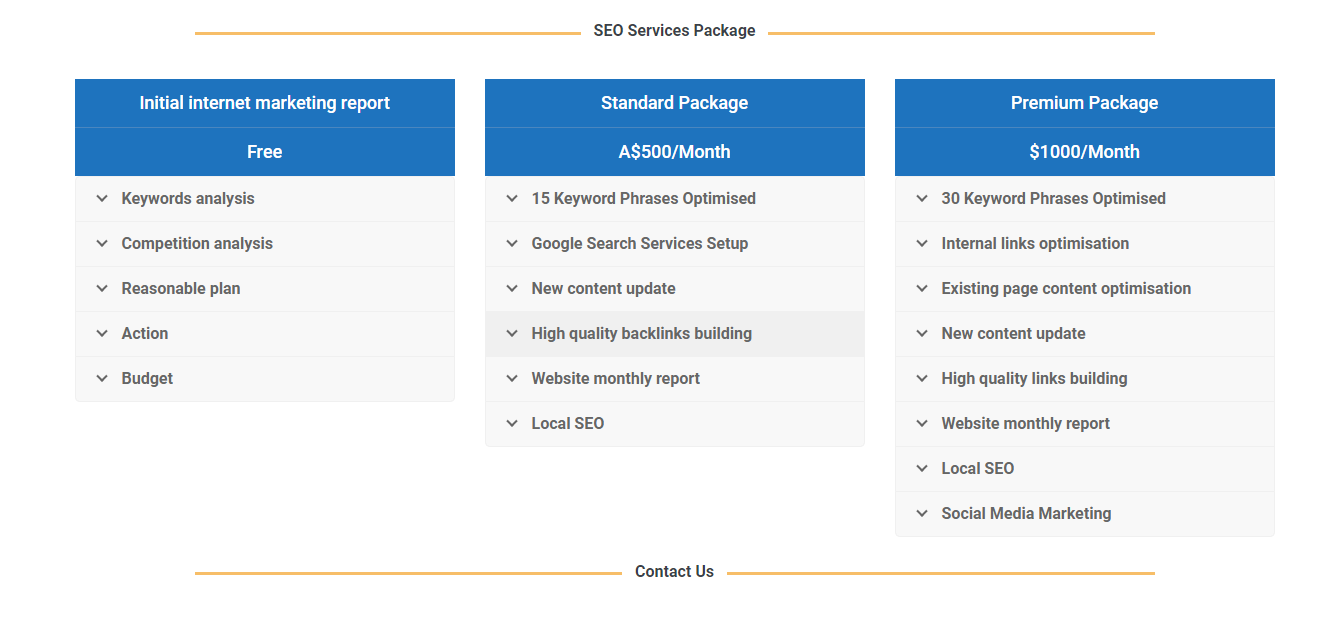The image size is (1319, 620).
Task: Click chevron icon beside Budget
Action: [102, 379]
